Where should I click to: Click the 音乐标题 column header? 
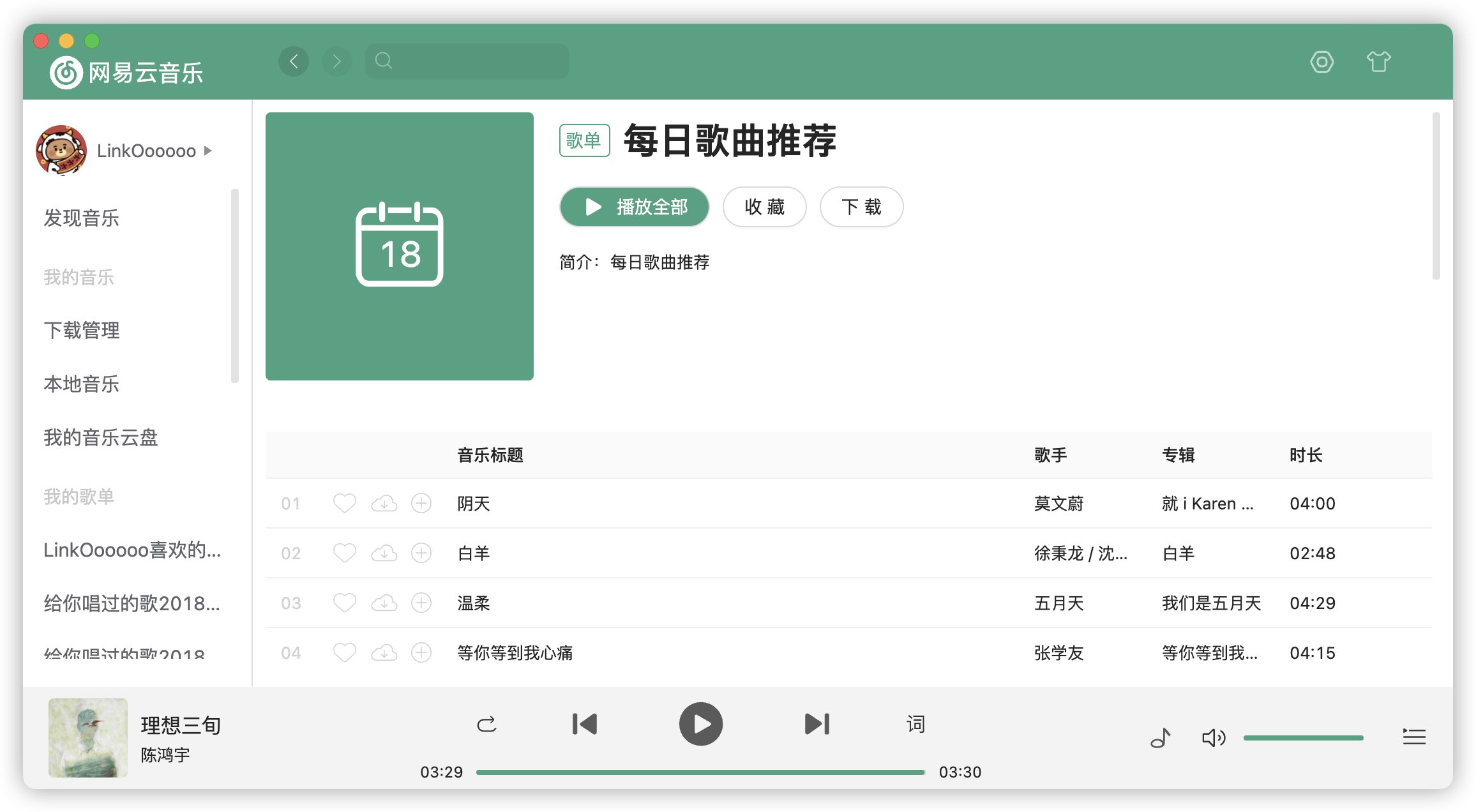coord(490,455)
